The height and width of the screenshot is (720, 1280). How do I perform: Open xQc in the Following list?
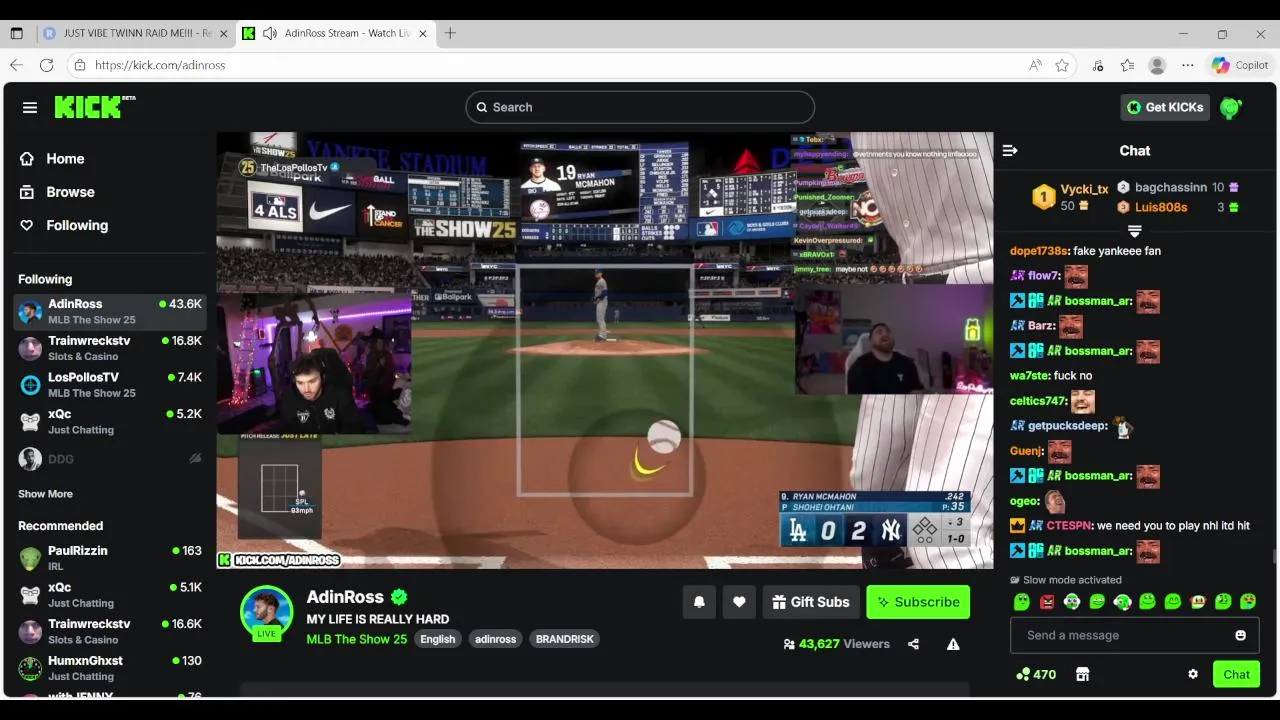pos(110,421)
